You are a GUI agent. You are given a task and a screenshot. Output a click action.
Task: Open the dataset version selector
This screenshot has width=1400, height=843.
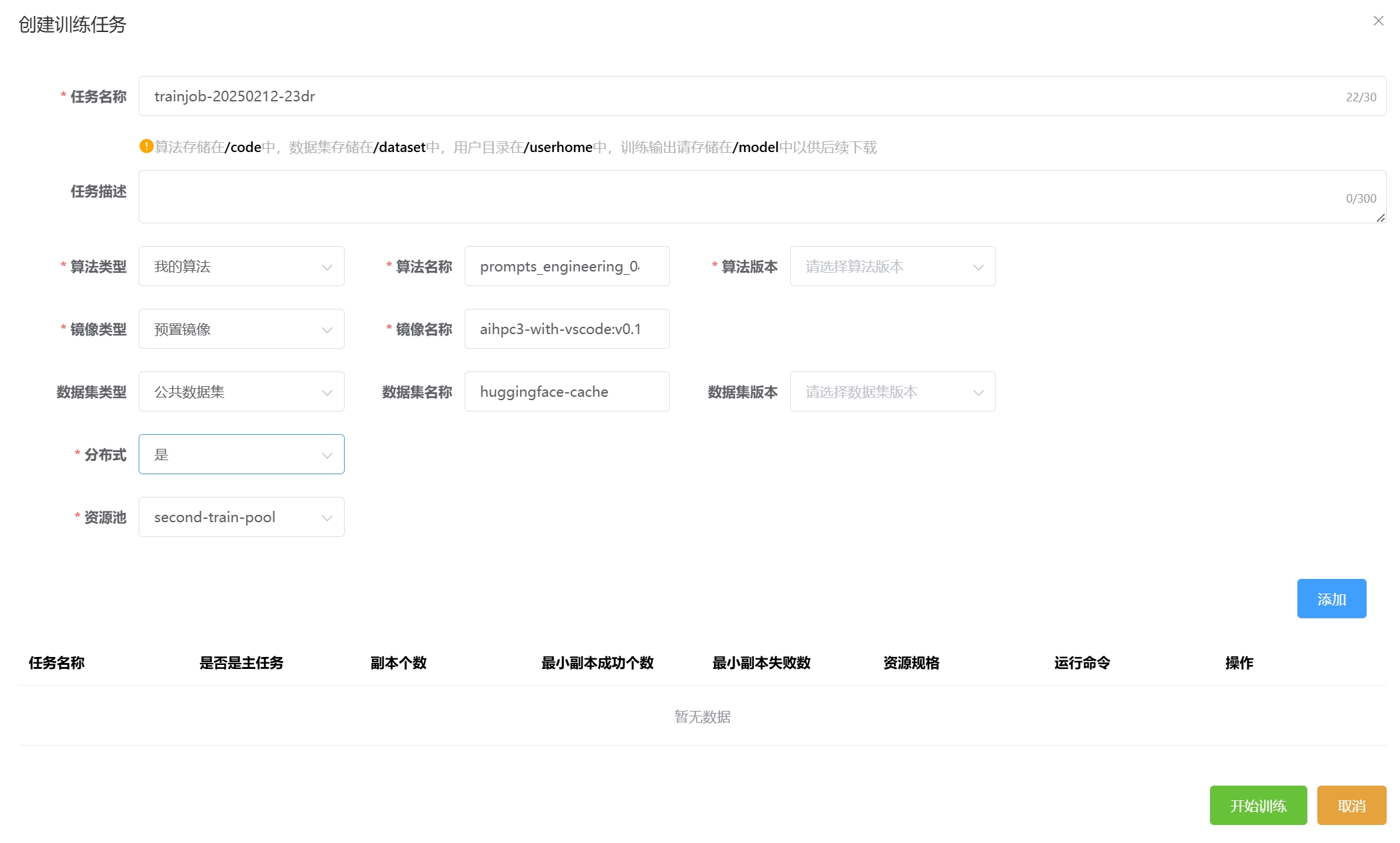pos(892,392)
